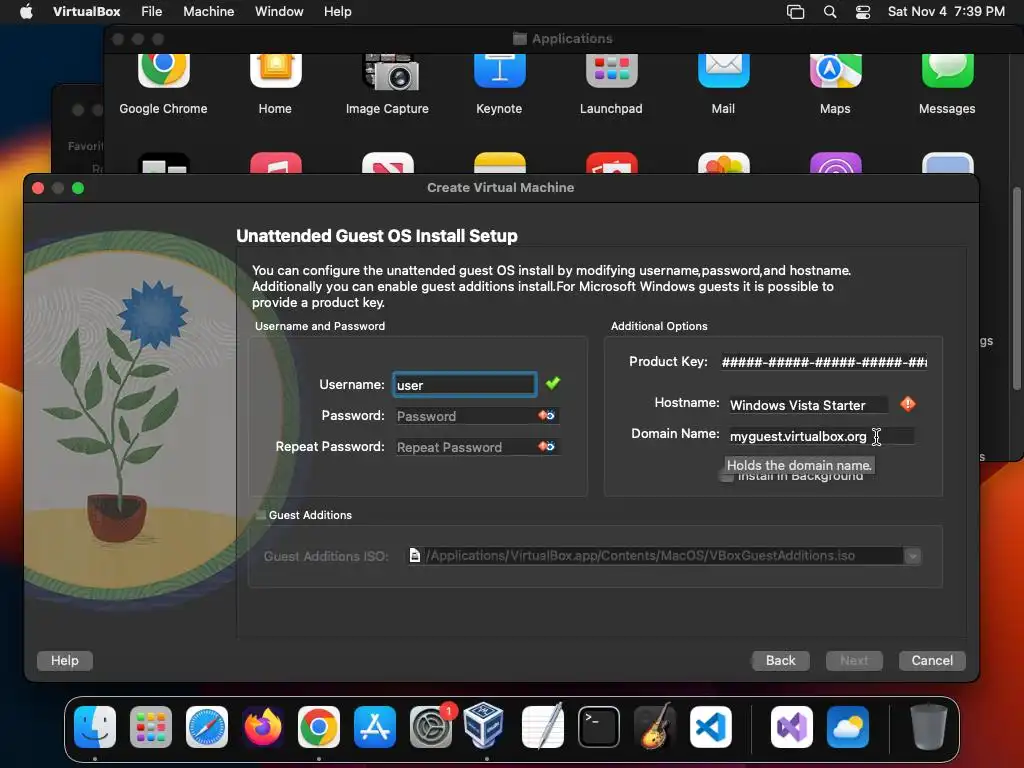The width and height of the screenshot is (1024, 768).
Task: Open the cloud weather app in dock
Action: 848,727
